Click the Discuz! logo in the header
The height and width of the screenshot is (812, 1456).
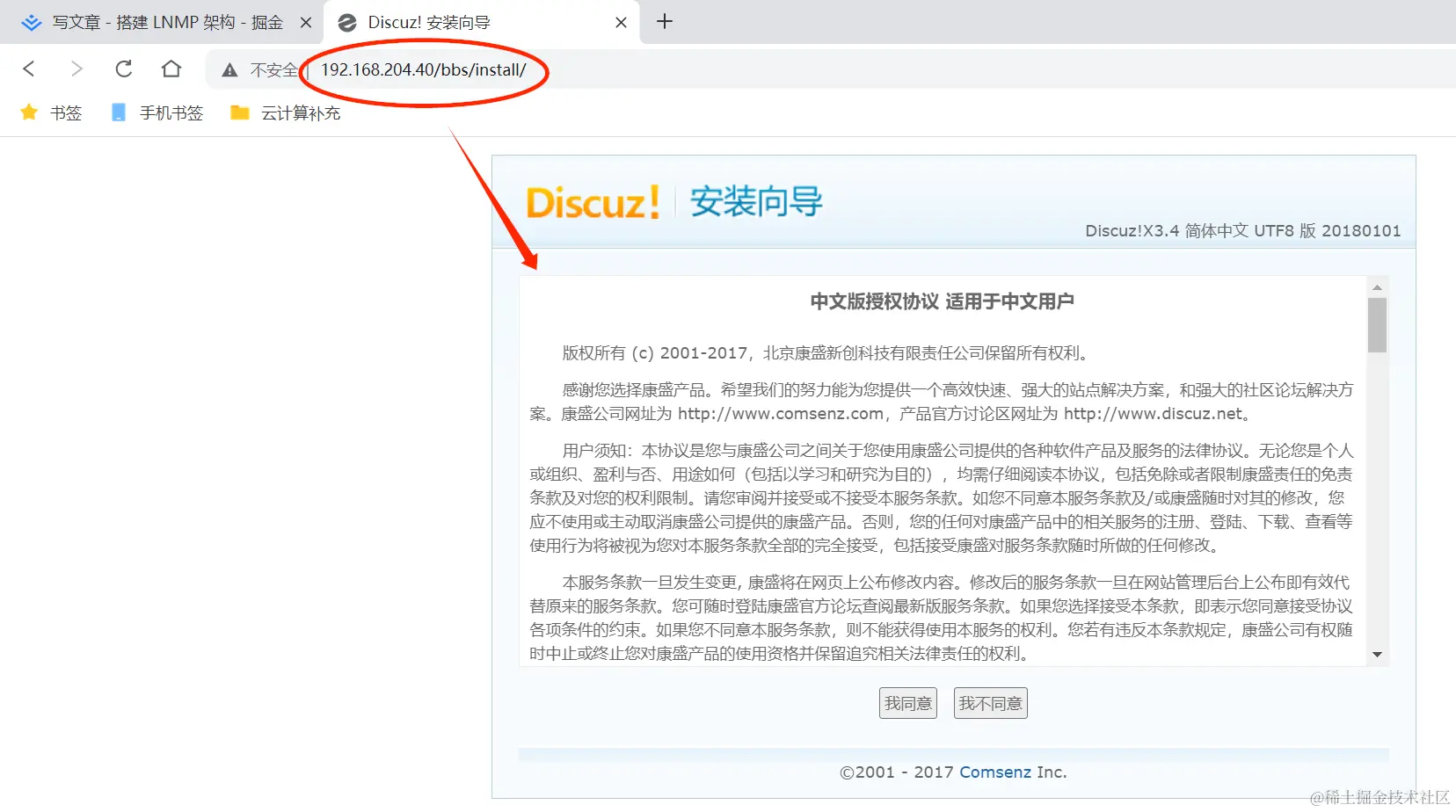tap(593, 202)
